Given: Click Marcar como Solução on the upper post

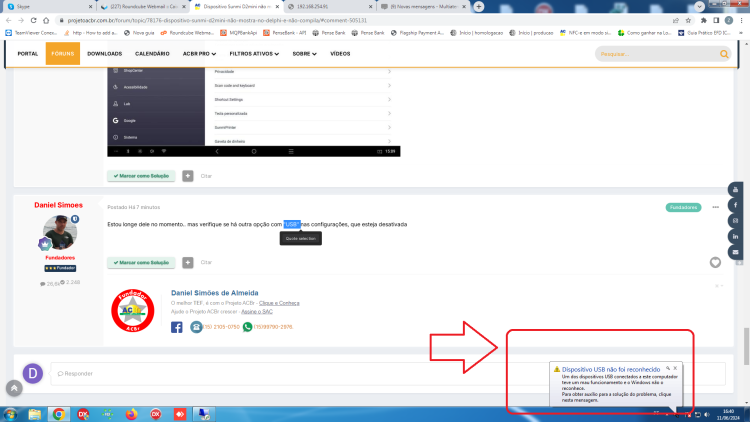Looking at the screenshot, I should tap(141, 176).
